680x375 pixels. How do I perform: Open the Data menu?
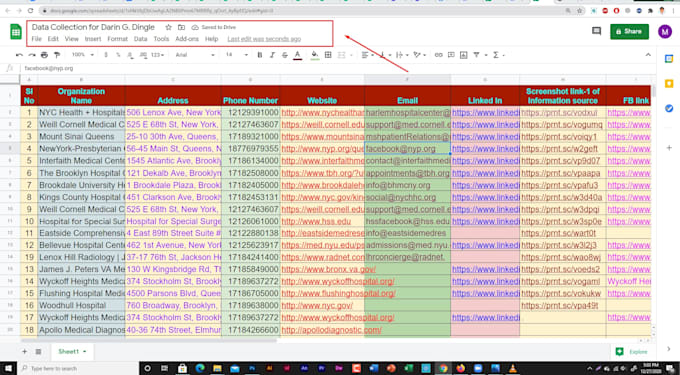[141, 39]
